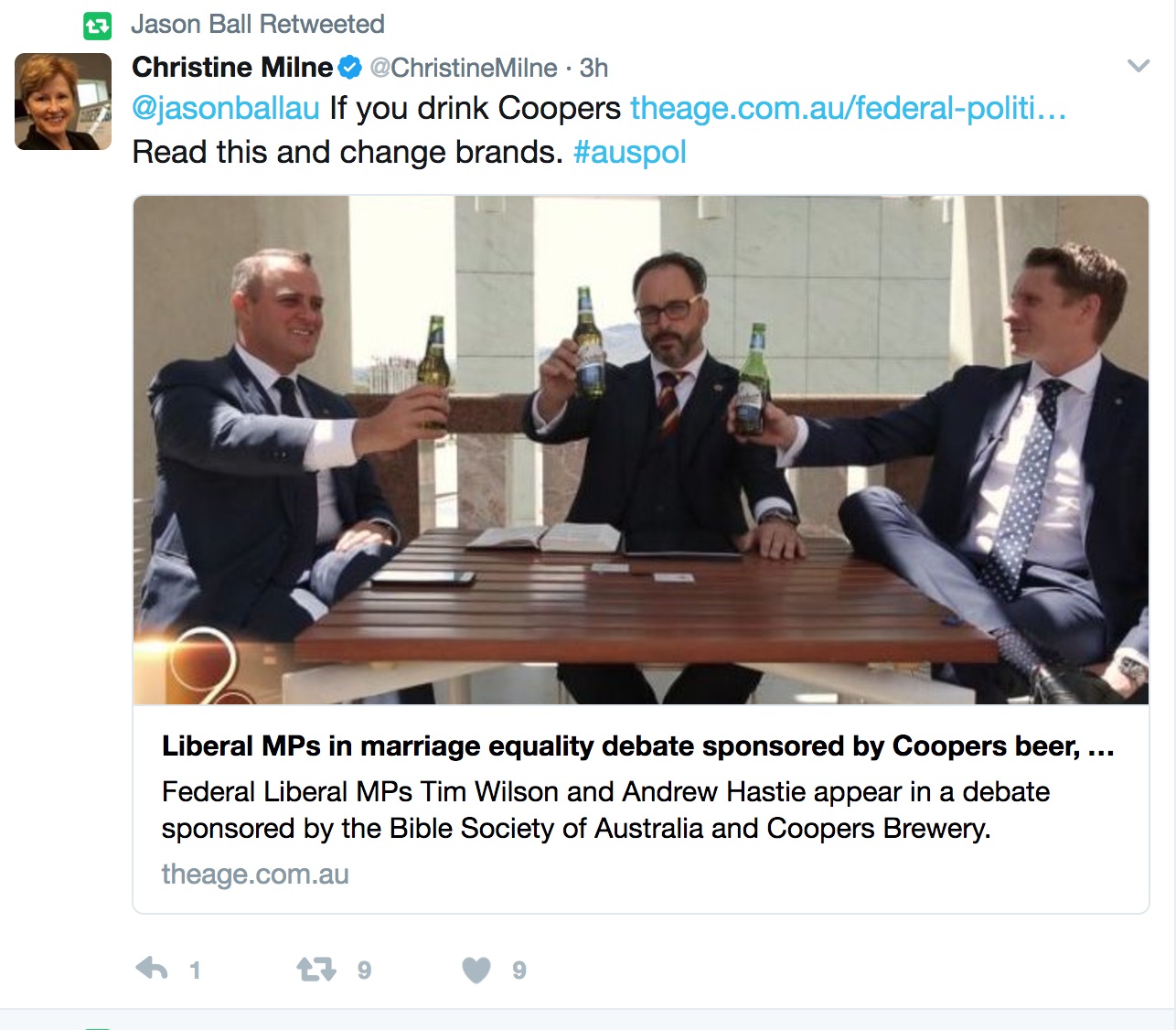Click the #auspol hashtag
Viewport: 1176px width, 1030px height.
[x=630, y=152]
